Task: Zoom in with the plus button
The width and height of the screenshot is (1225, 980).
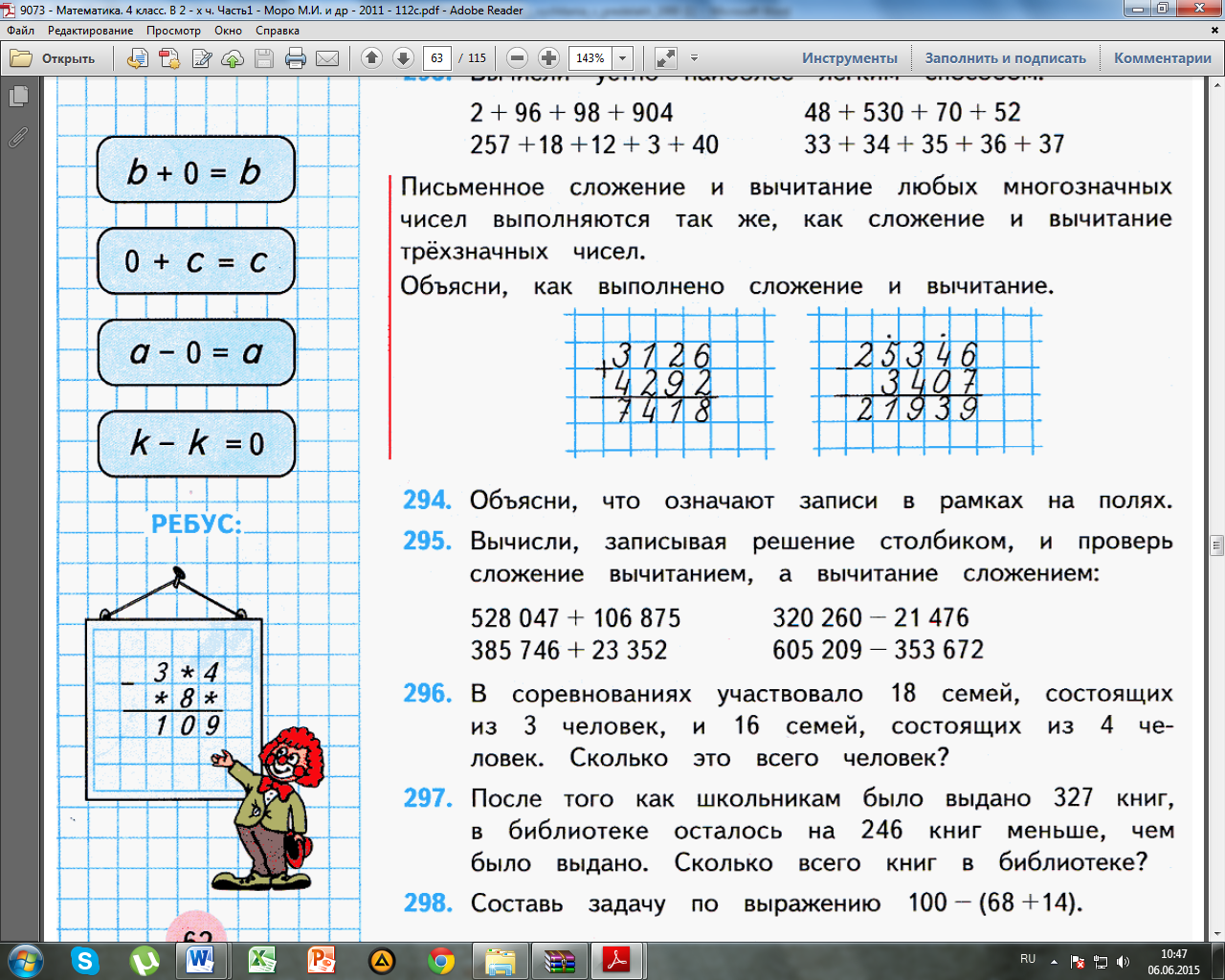Action: [x=548, y=58]
